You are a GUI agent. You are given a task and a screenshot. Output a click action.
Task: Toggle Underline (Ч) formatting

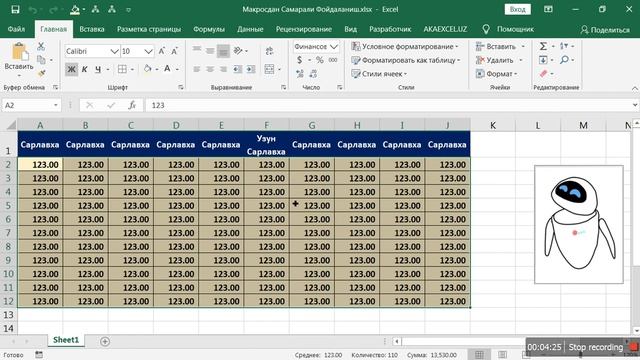click(98, 69)
